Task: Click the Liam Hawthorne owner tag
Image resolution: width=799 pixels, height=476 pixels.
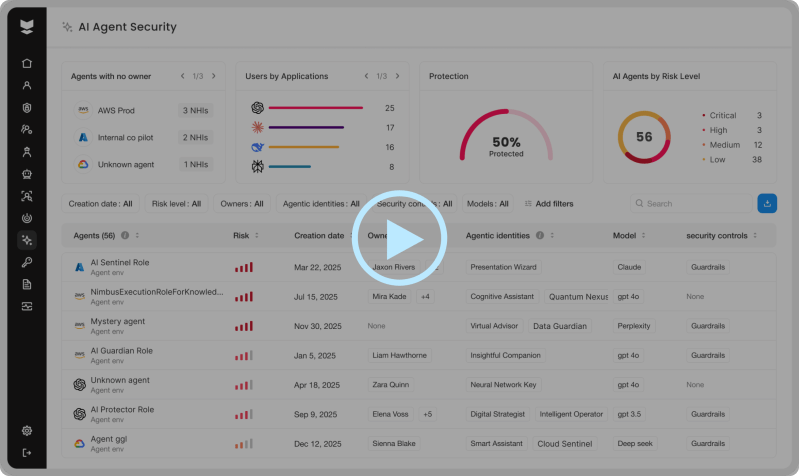Action: (400, 355)
